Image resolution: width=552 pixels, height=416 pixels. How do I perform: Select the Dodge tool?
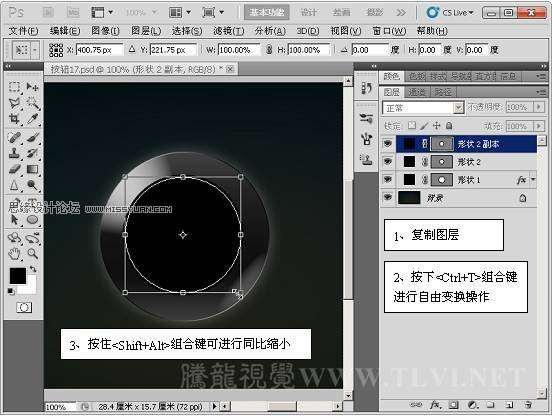pyautogui.click(x=32, y=185)
